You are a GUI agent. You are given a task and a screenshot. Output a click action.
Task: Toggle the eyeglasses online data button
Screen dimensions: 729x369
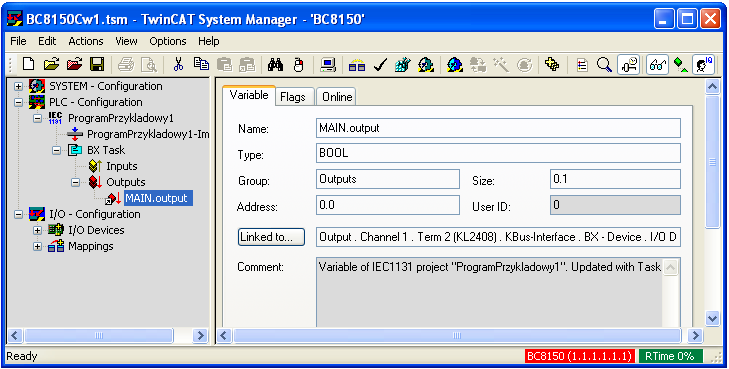pyautogui.click(x=658, y=64)
